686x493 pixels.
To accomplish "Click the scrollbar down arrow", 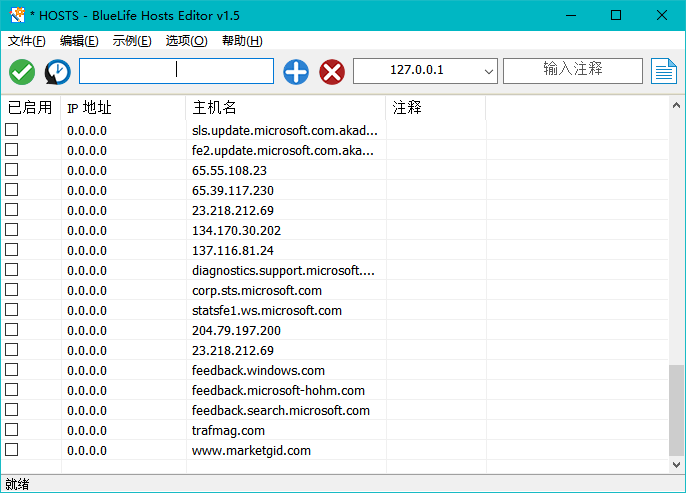I will [x=676, y=465].
